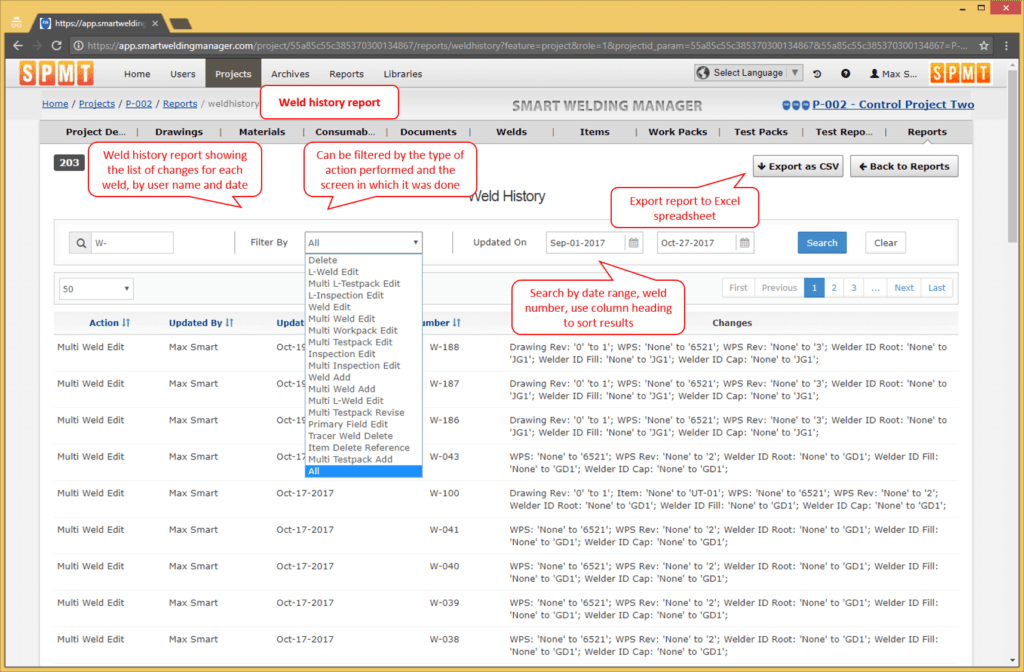Viewport: 1024px width, 672px height.
Task: Open the browser three-dot menu
Action: [x=1006, y=46]
